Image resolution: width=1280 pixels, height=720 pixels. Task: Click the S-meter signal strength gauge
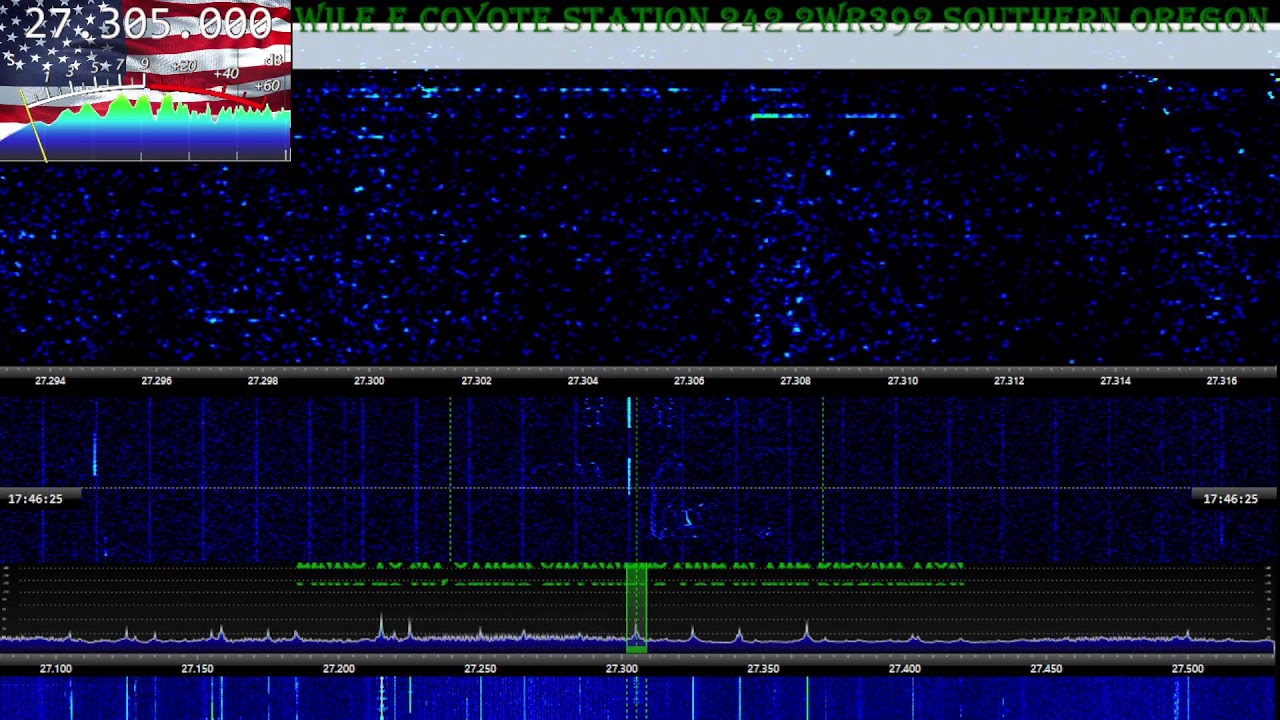pyautogui.click(x=145, y=108)
